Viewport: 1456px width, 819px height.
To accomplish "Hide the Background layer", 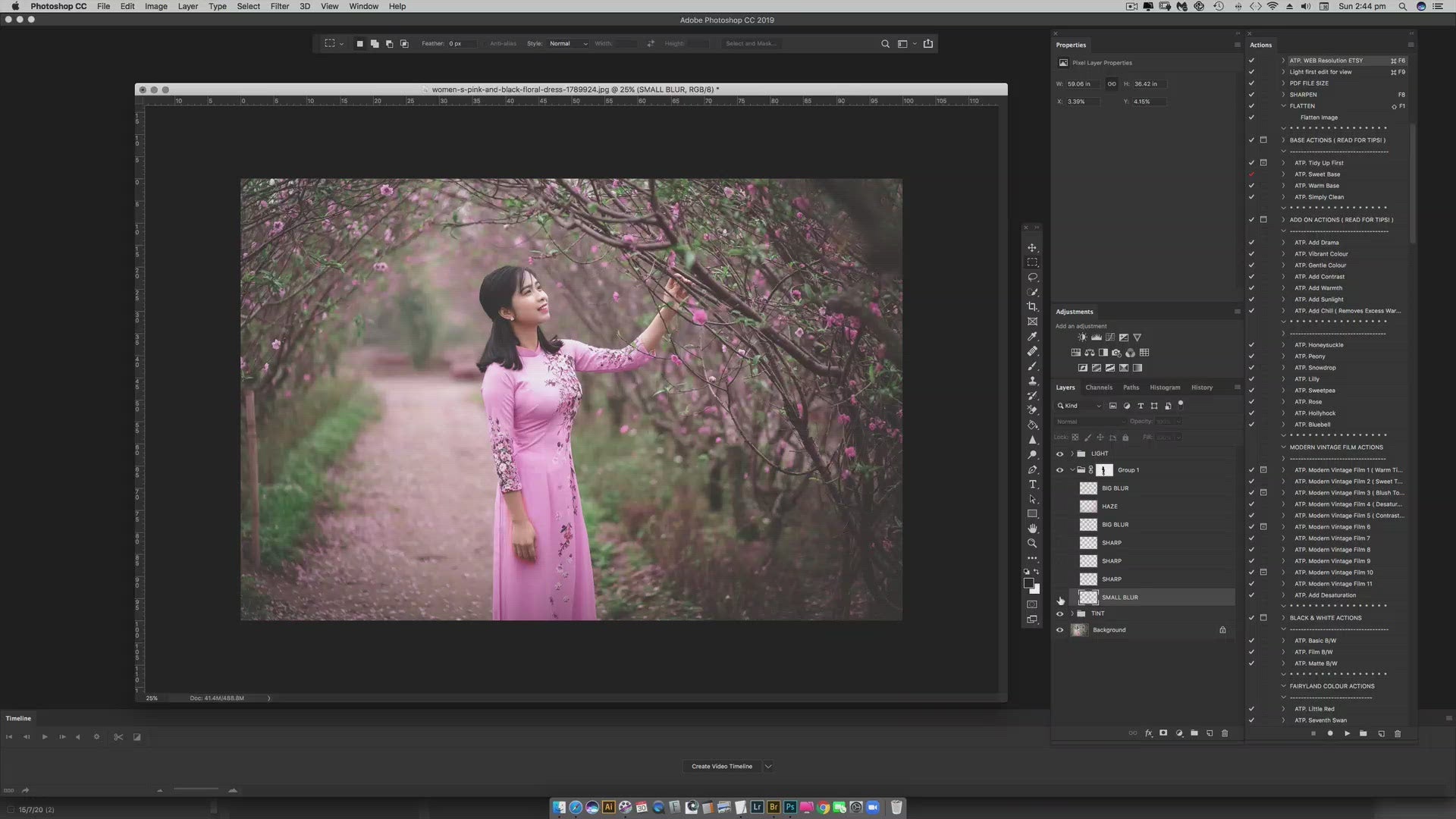I will click(x=1060, y=630).
